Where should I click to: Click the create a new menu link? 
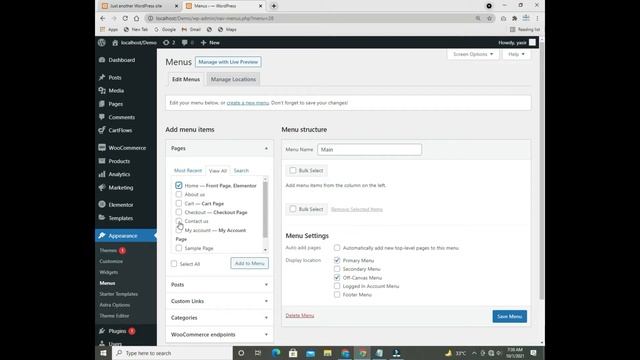coord(248,103)
